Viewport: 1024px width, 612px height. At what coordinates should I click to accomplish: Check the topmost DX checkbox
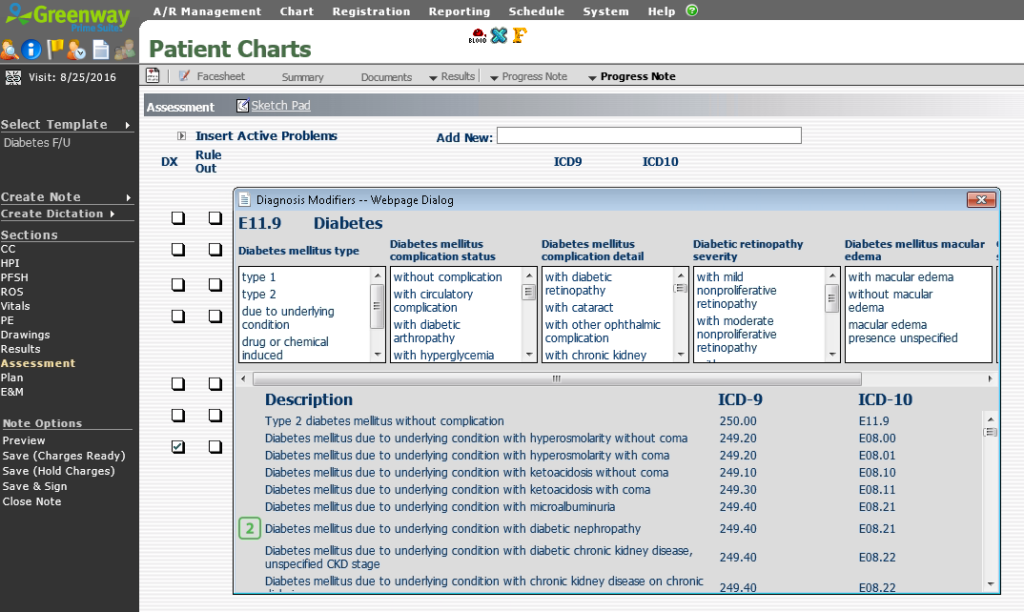tap(177, 218)
